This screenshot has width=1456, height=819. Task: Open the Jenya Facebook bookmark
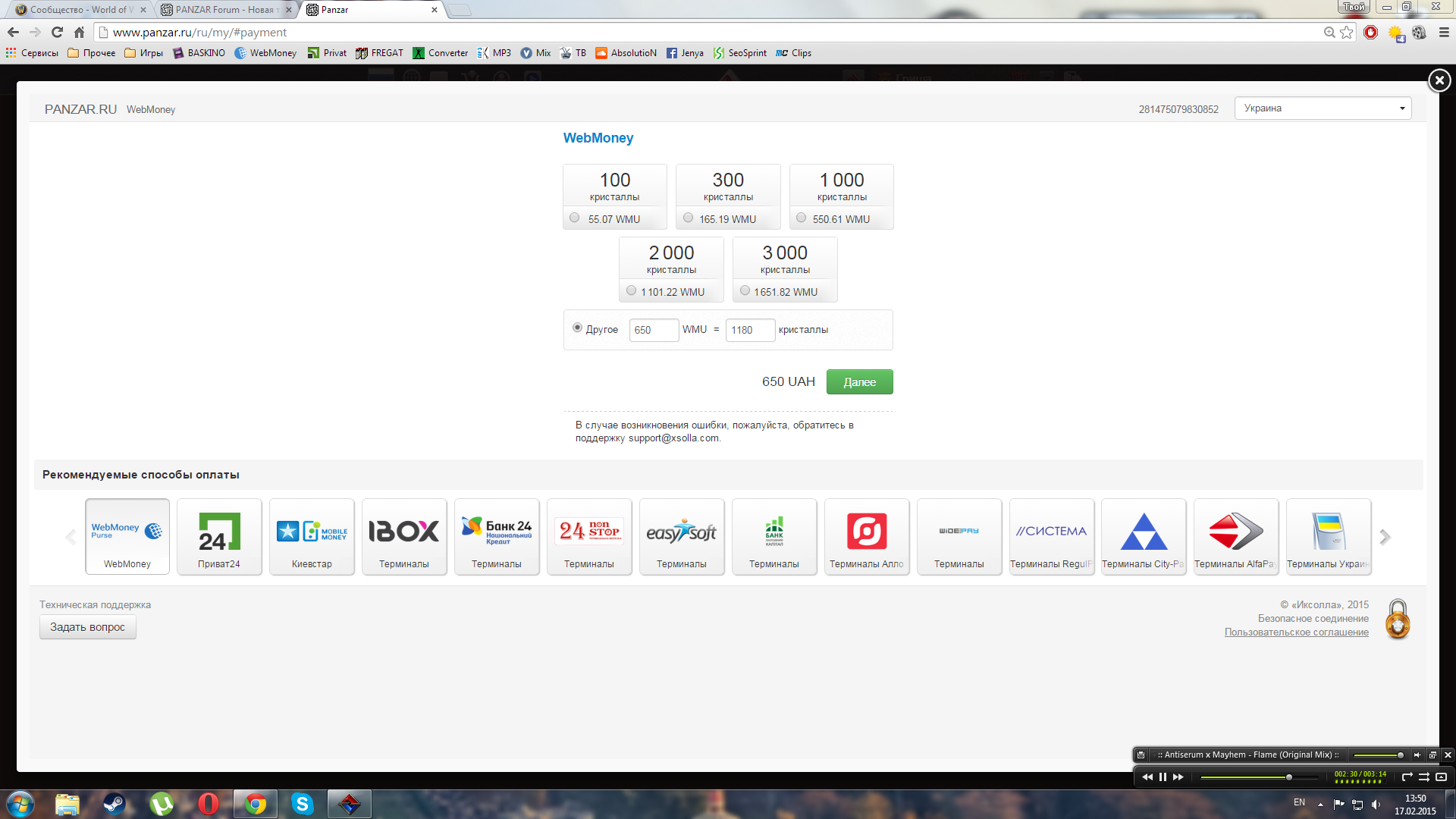685,53
